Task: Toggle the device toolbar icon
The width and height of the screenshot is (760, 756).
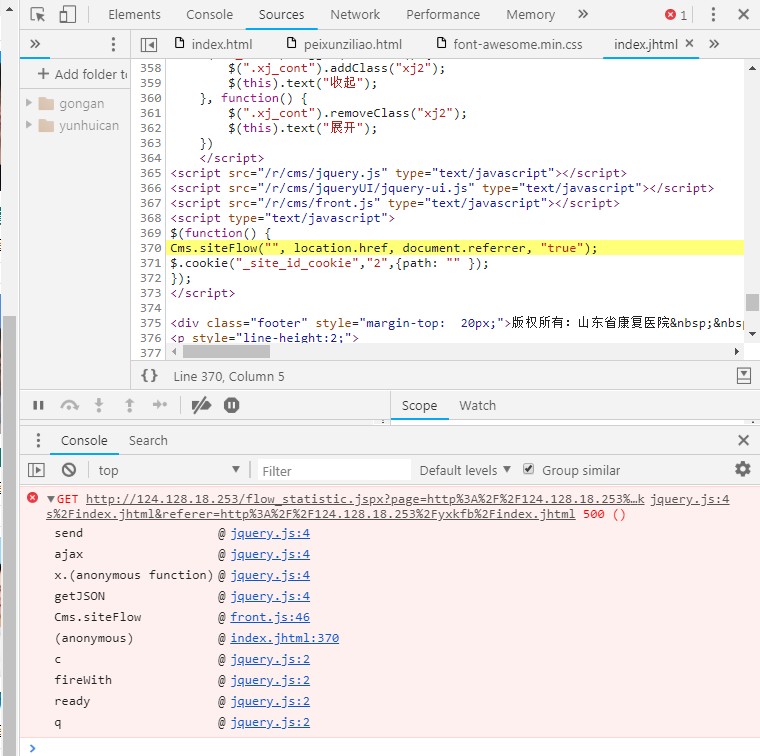Action: [67, 15]
